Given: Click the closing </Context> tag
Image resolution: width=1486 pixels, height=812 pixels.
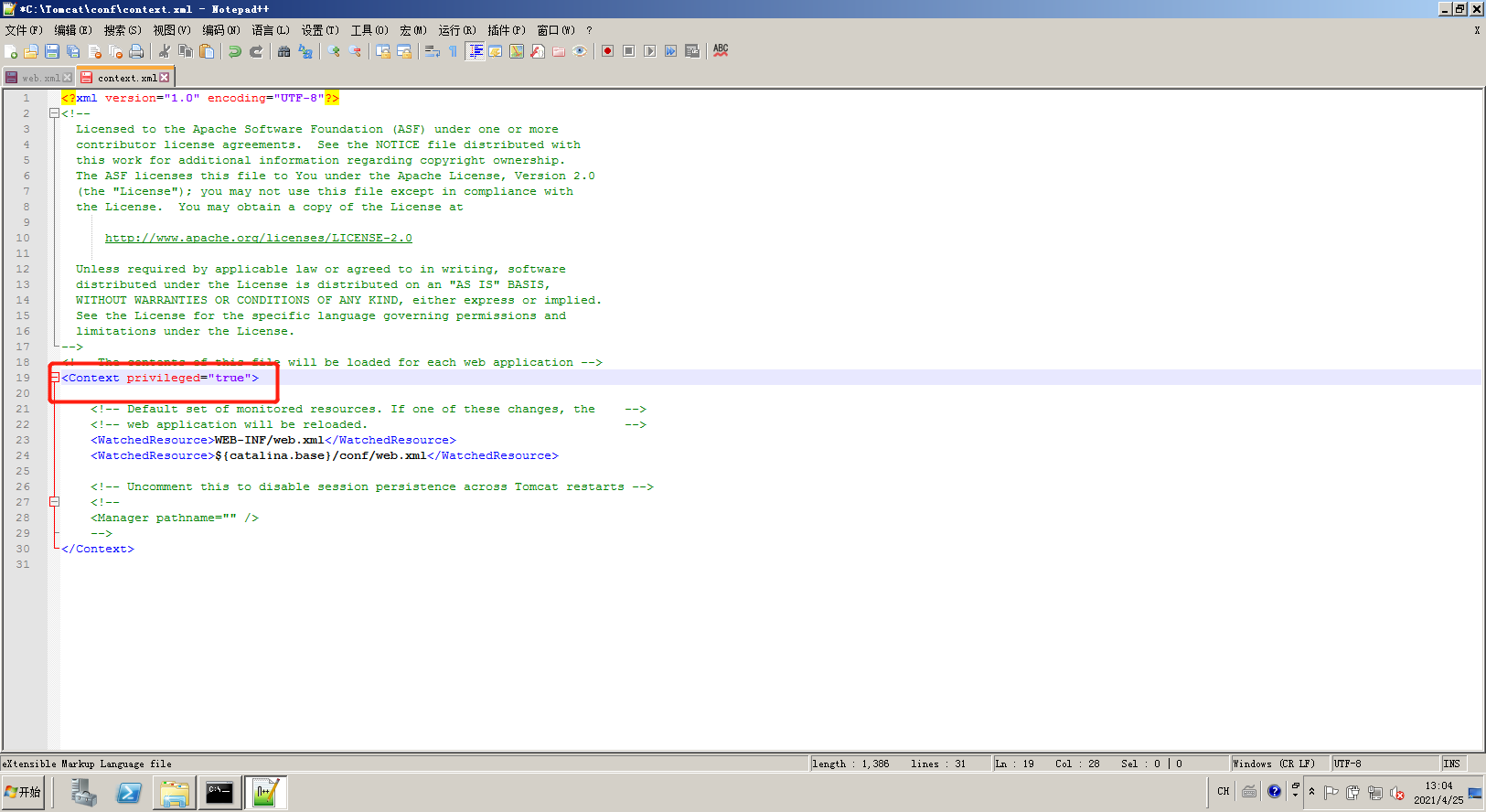Looking at the screenshot, I should pyautogui.click(x=98, y=549).
